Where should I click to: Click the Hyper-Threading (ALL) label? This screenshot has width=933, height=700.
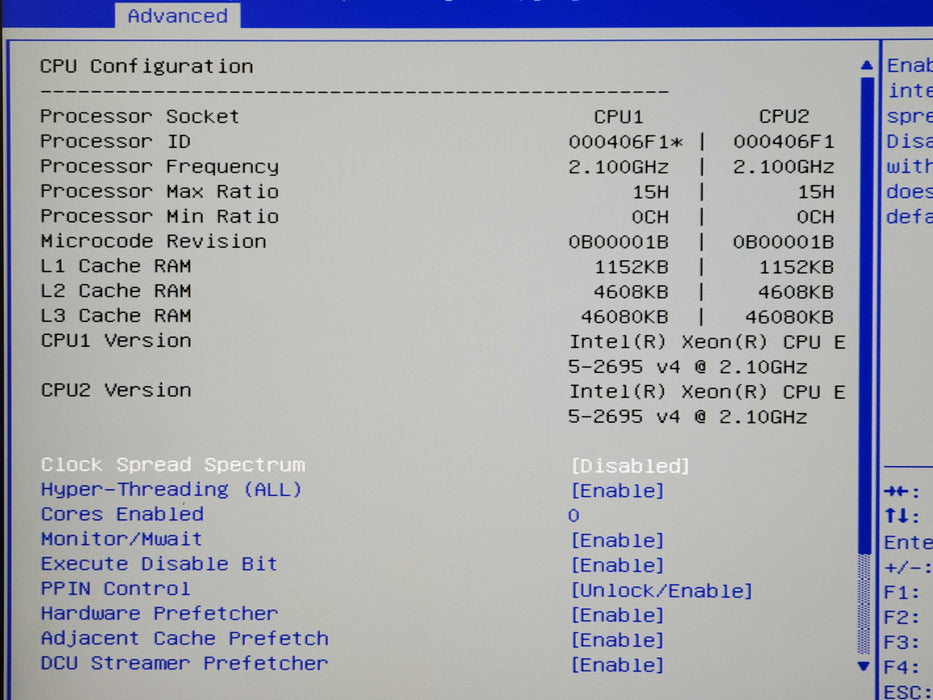171,489
